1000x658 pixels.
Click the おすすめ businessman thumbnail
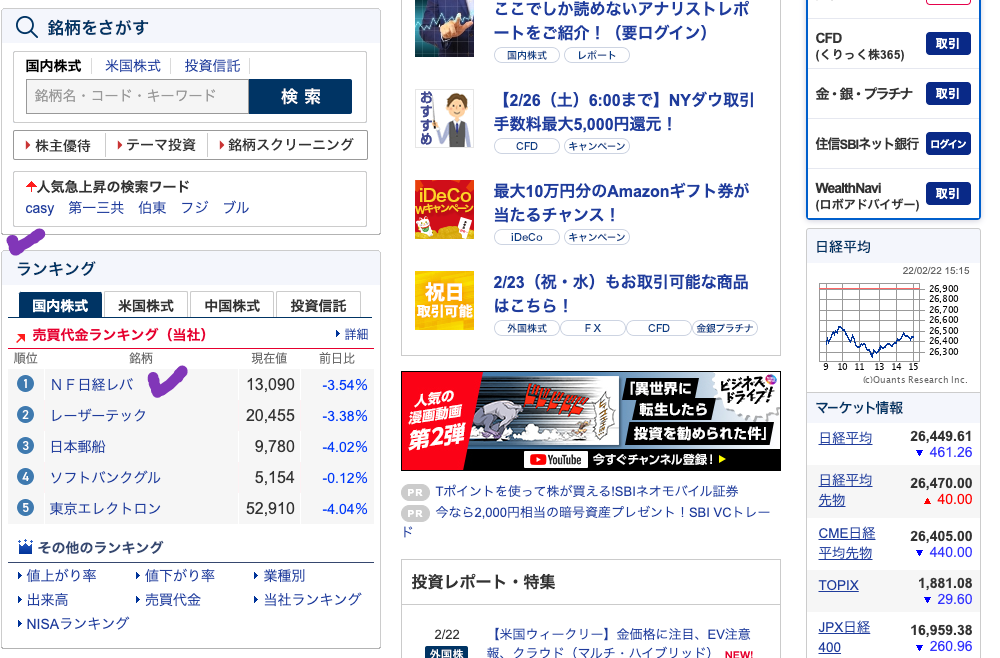point(444,119)
